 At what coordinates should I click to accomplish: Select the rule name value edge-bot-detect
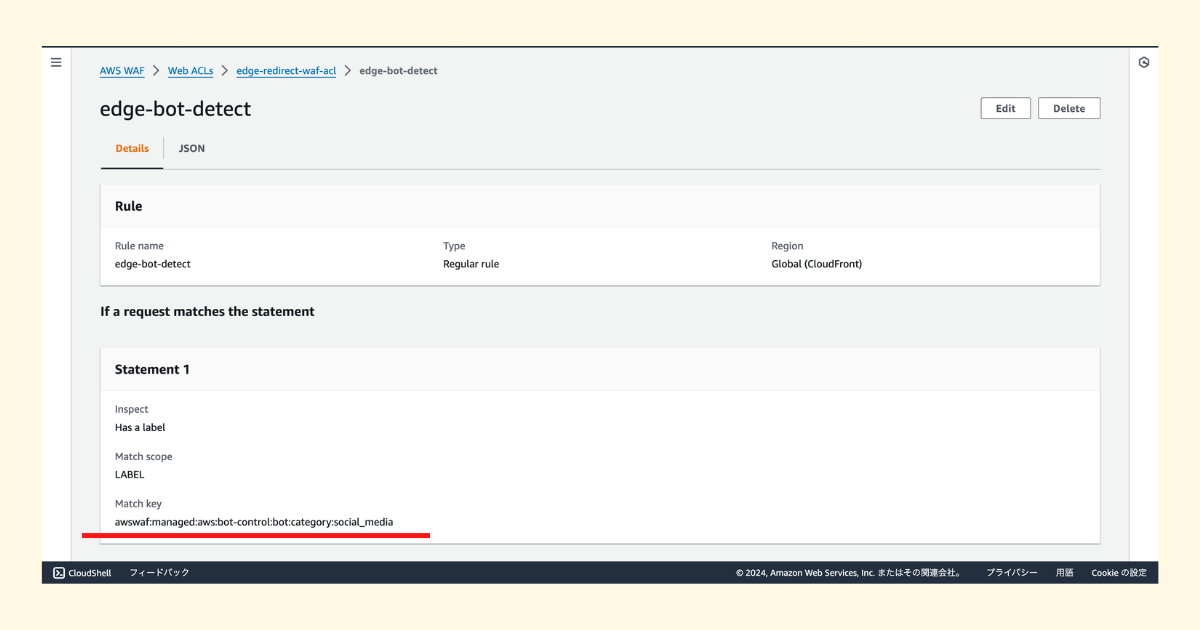(x=152, y=264)
